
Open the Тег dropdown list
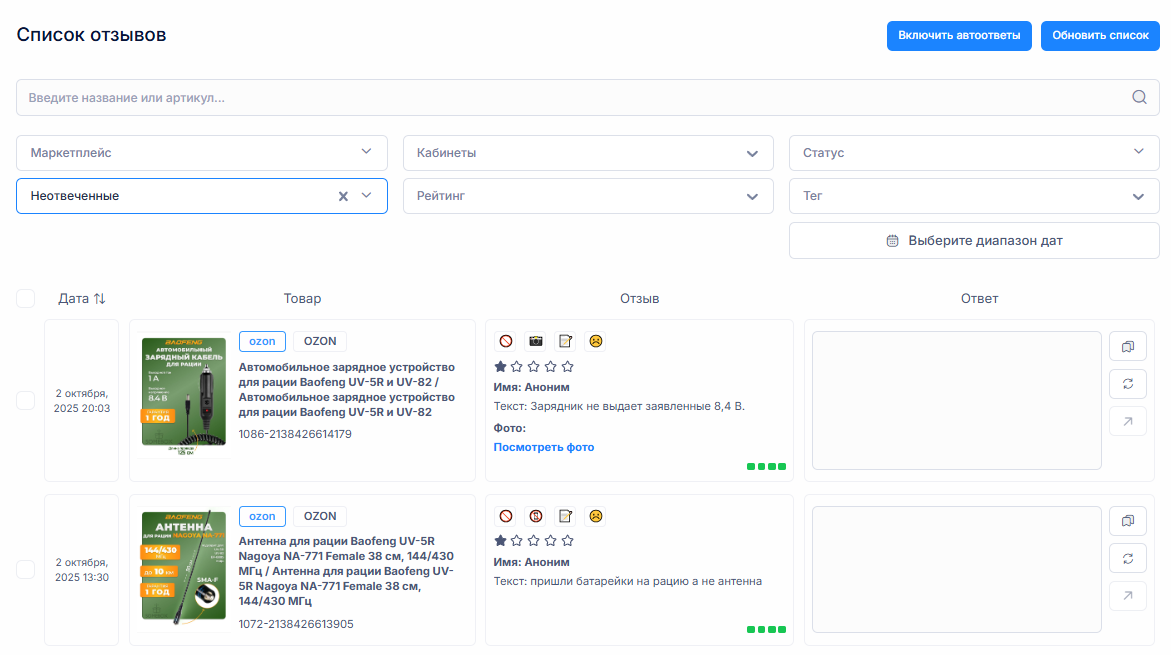(974, 196)
